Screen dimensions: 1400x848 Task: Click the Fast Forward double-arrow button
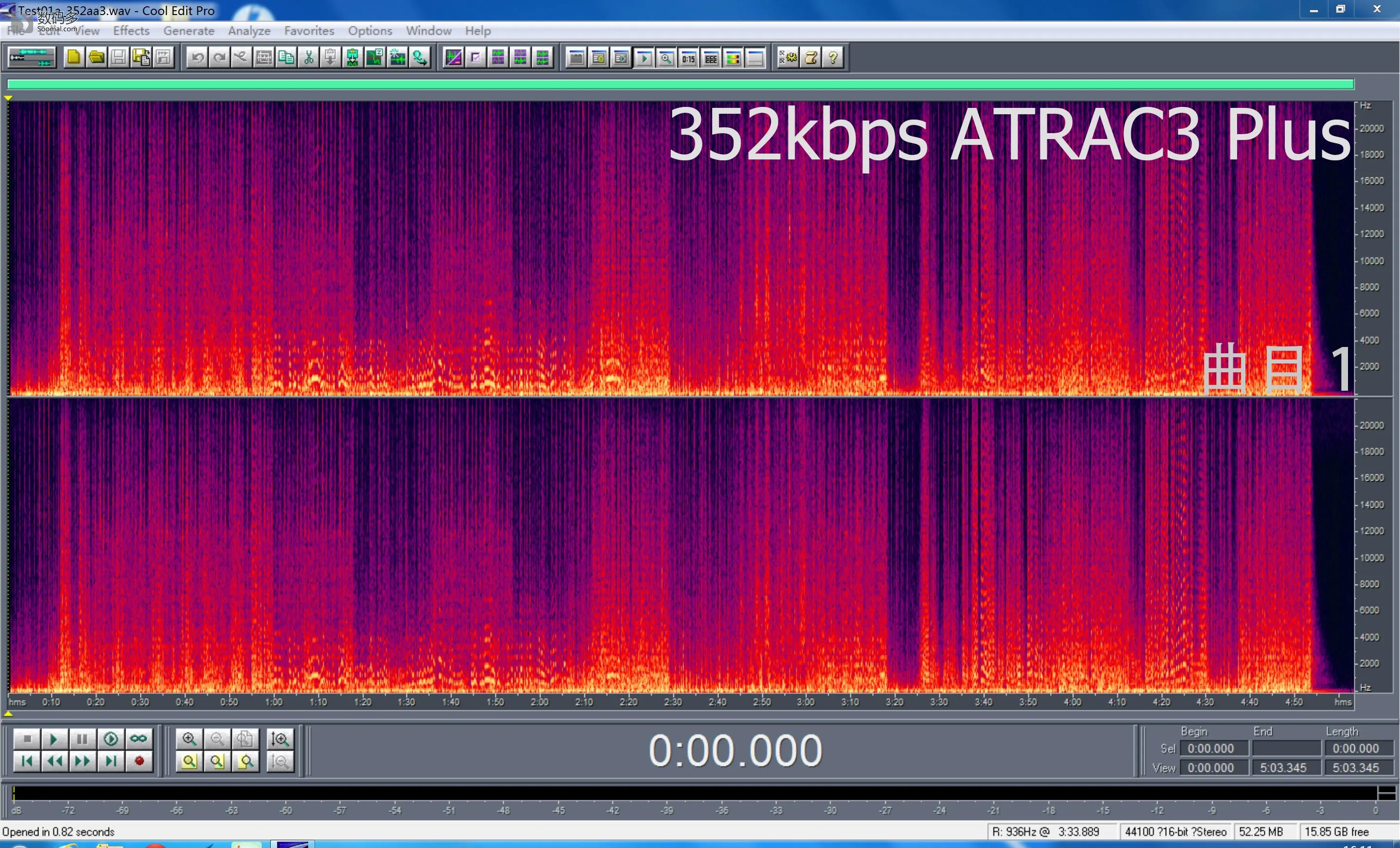point(82,761)
